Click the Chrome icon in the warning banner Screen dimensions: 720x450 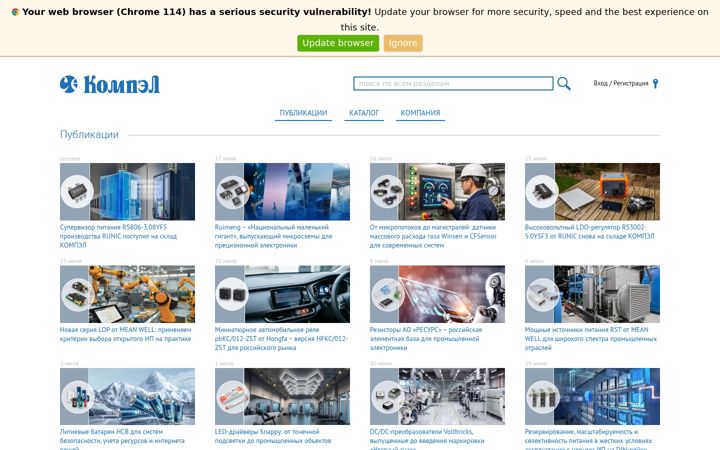coord(15,12)
